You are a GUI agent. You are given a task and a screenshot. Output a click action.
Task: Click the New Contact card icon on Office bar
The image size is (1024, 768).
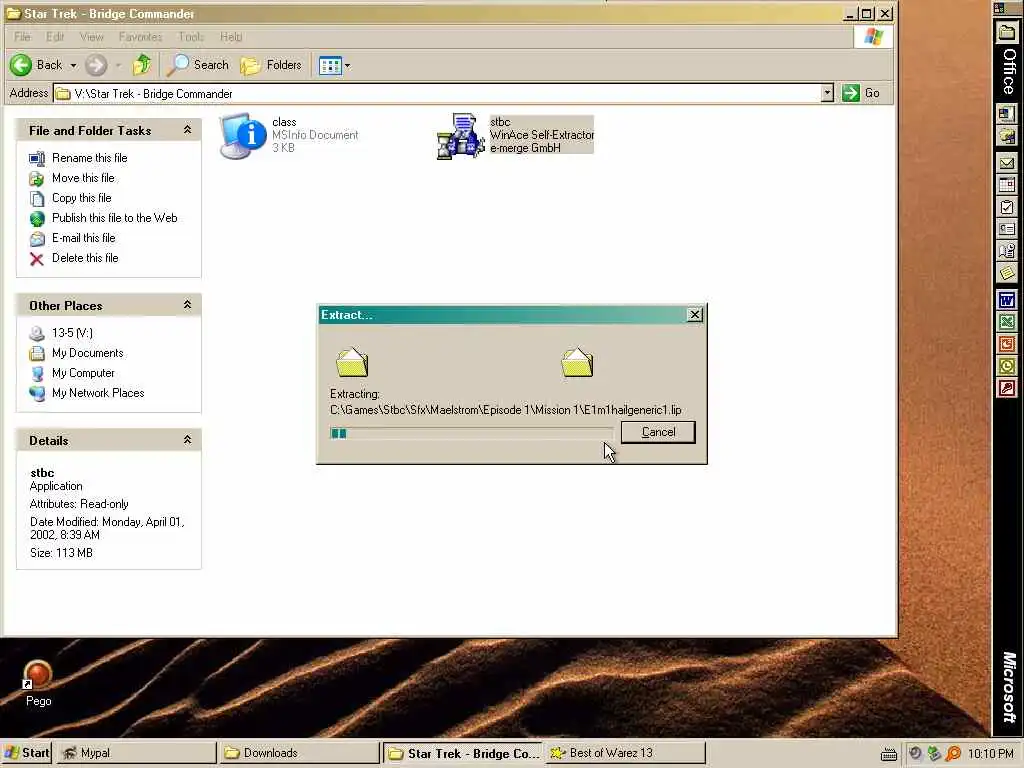pos(1006,229)
